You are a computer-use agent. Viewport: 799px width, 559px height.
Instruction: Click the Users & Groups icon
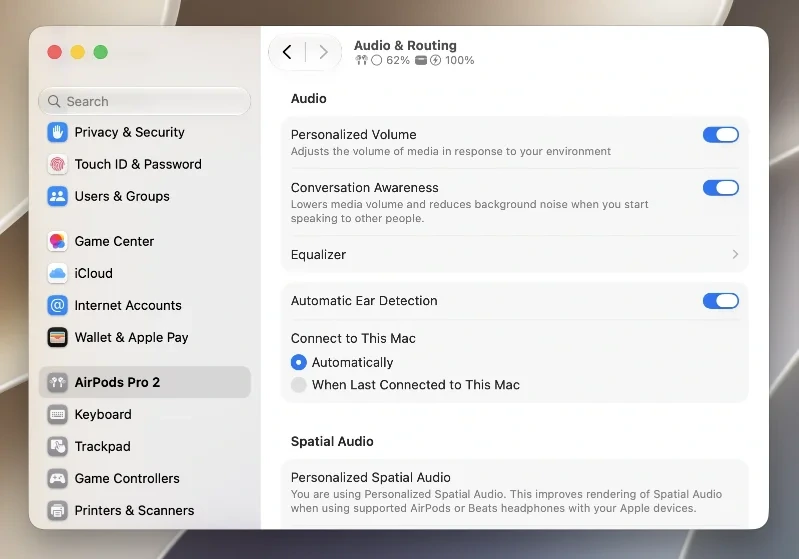58,196
